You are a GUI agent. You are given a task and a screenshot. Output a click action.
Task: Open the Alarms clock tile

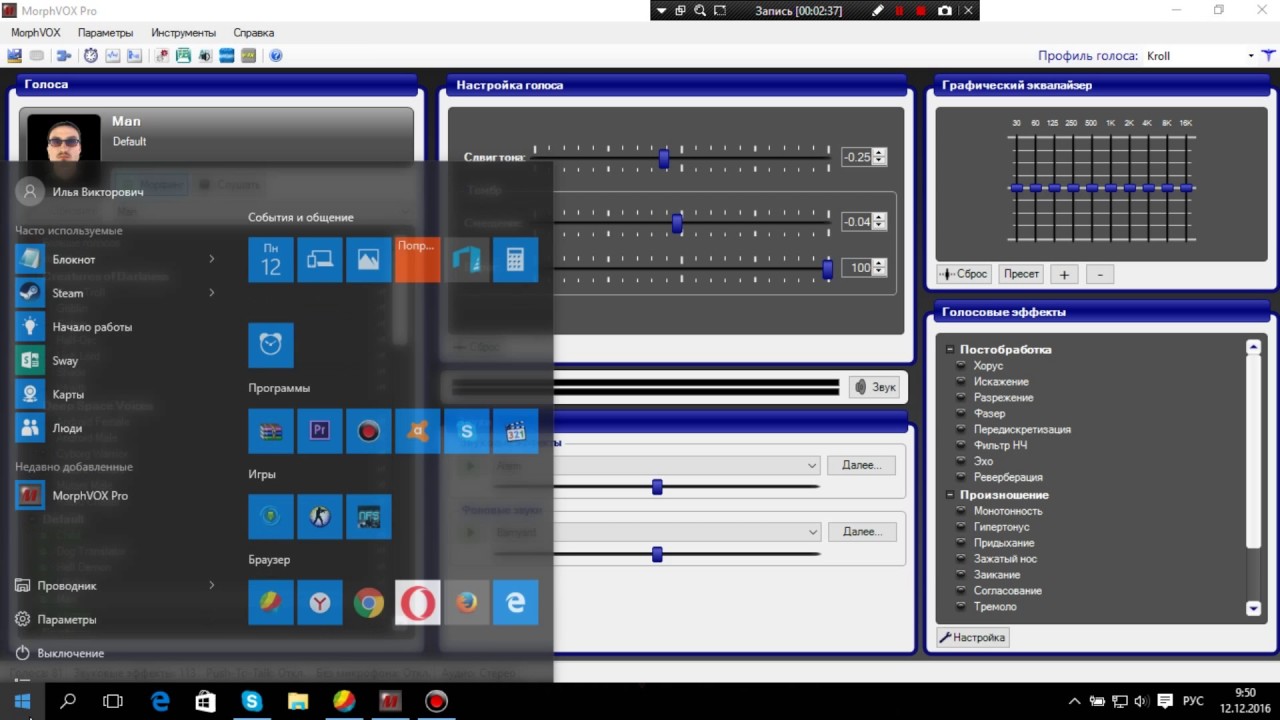pyautogui.click(x=271, y=345)
